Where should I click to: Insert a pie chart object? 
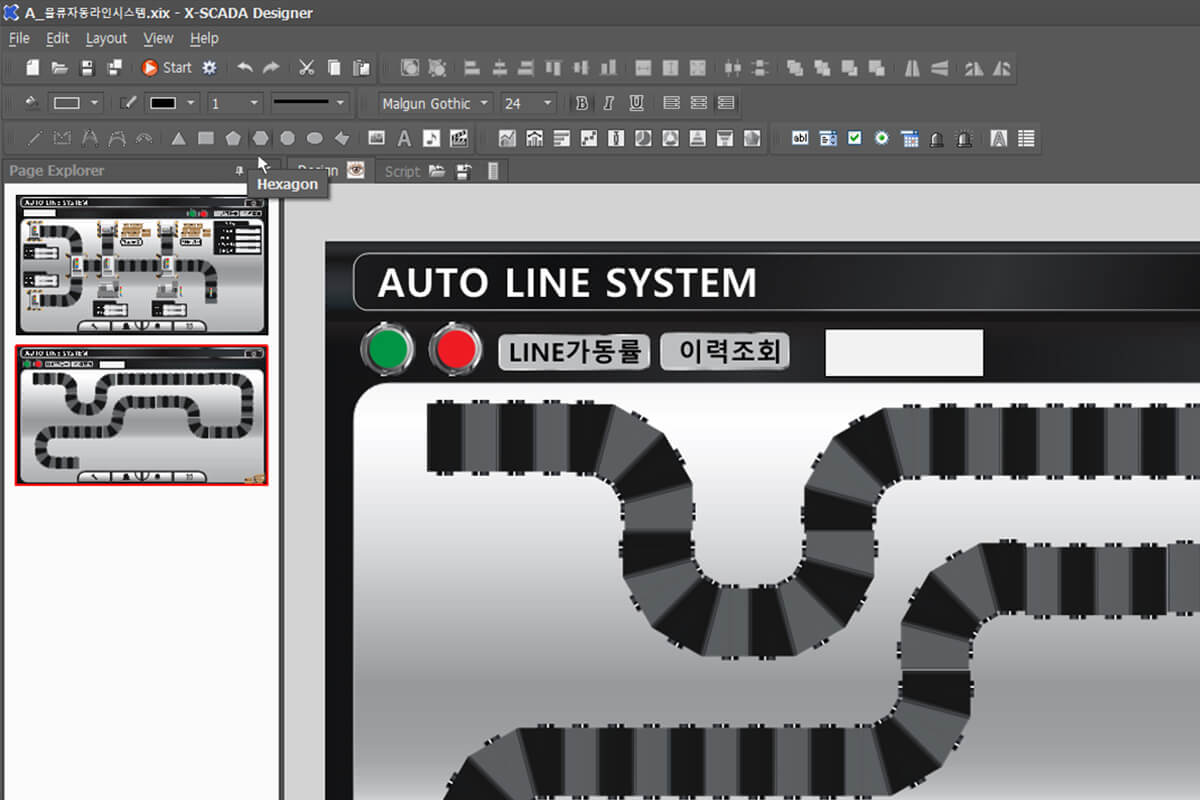643,138
